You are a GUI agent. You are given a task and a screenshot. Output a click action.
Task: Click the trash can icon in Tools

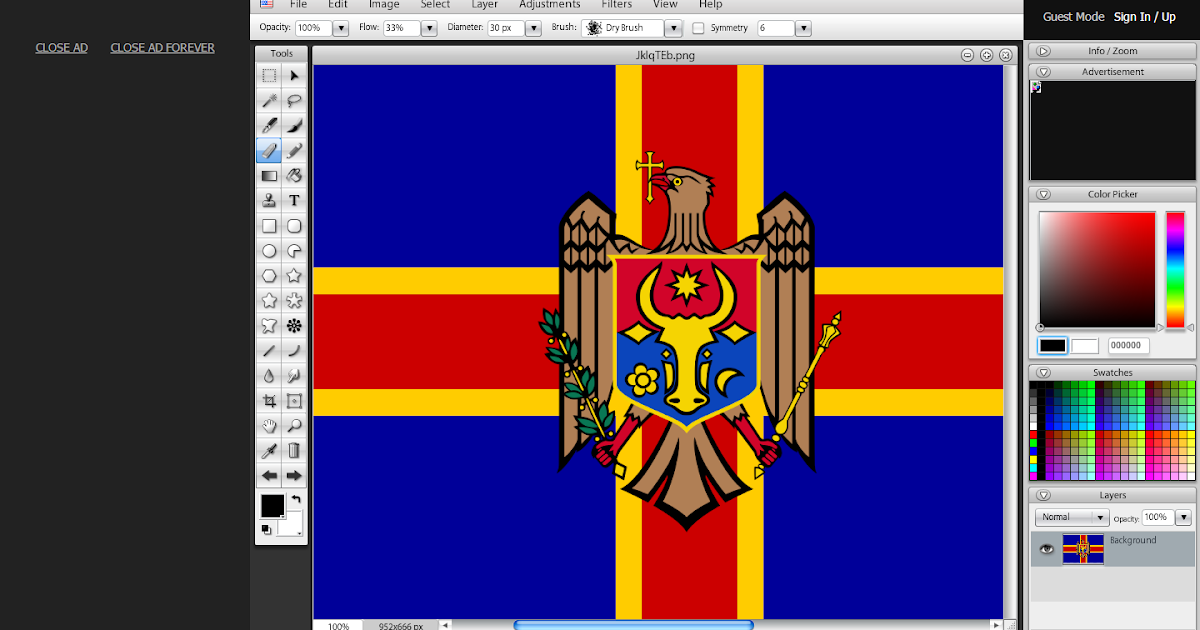294,450
